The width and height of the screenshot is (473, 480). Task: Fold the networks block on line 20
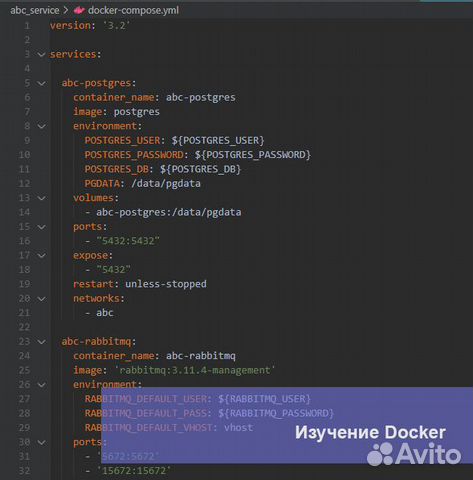click(41, 299)
